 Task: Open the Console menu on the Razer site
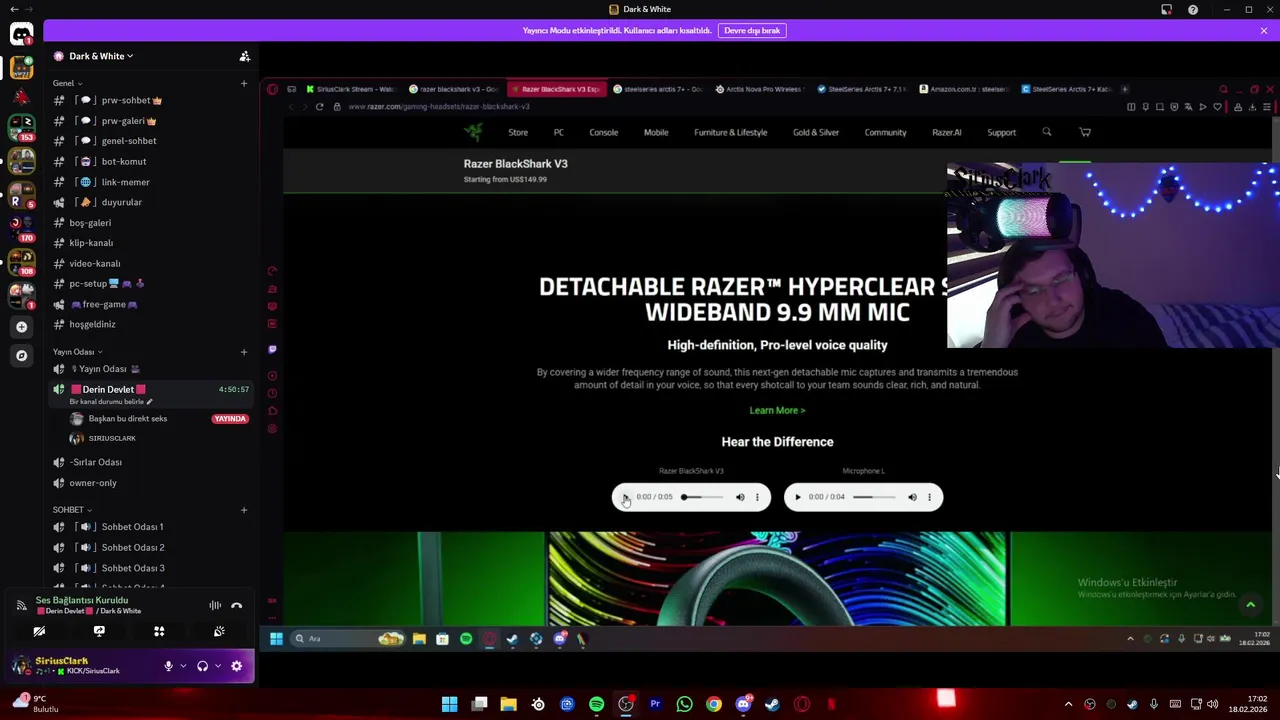pos(603,132)
